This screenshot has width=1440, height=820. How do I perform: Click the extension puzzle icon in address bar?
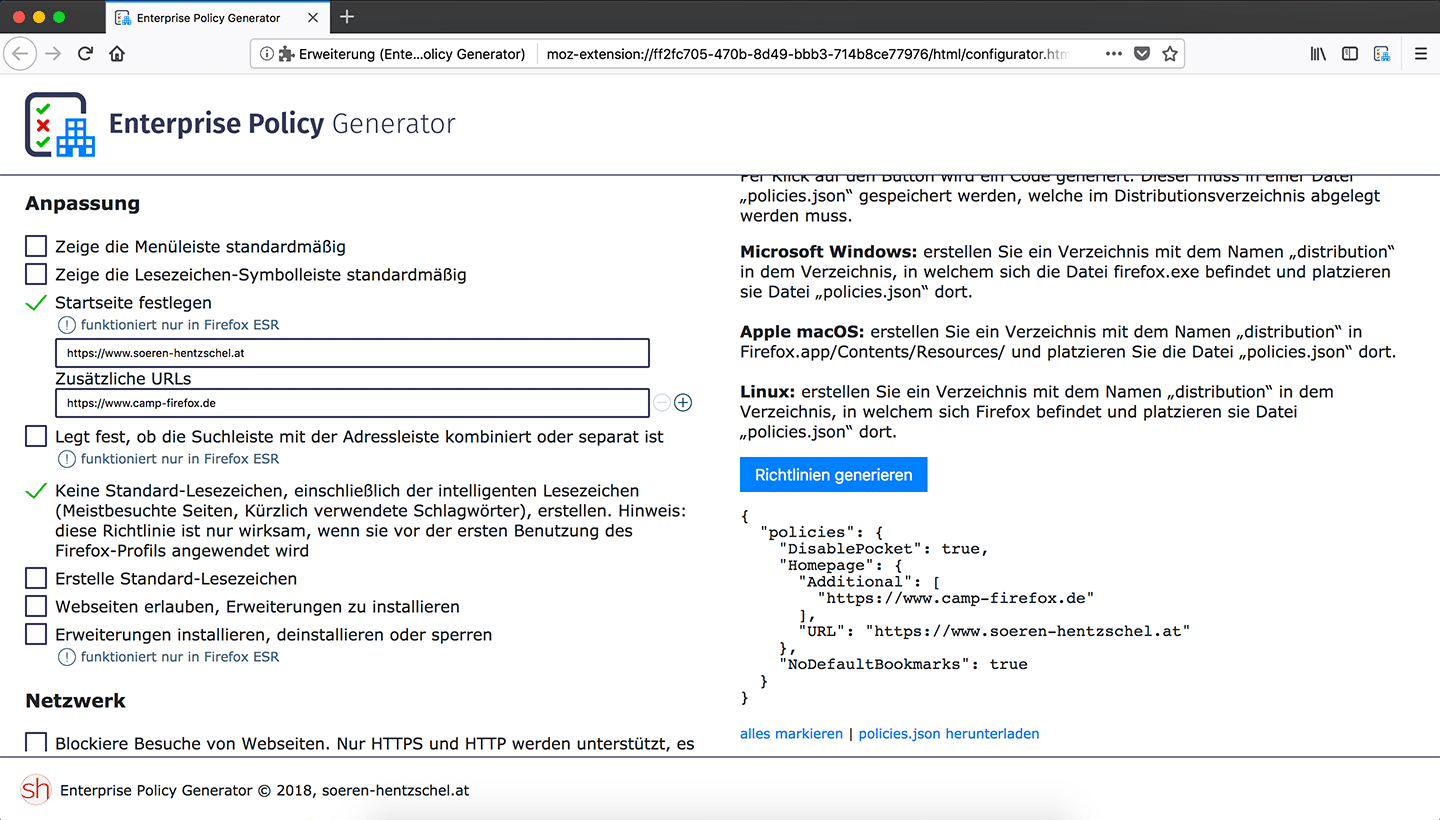[287, 54]
